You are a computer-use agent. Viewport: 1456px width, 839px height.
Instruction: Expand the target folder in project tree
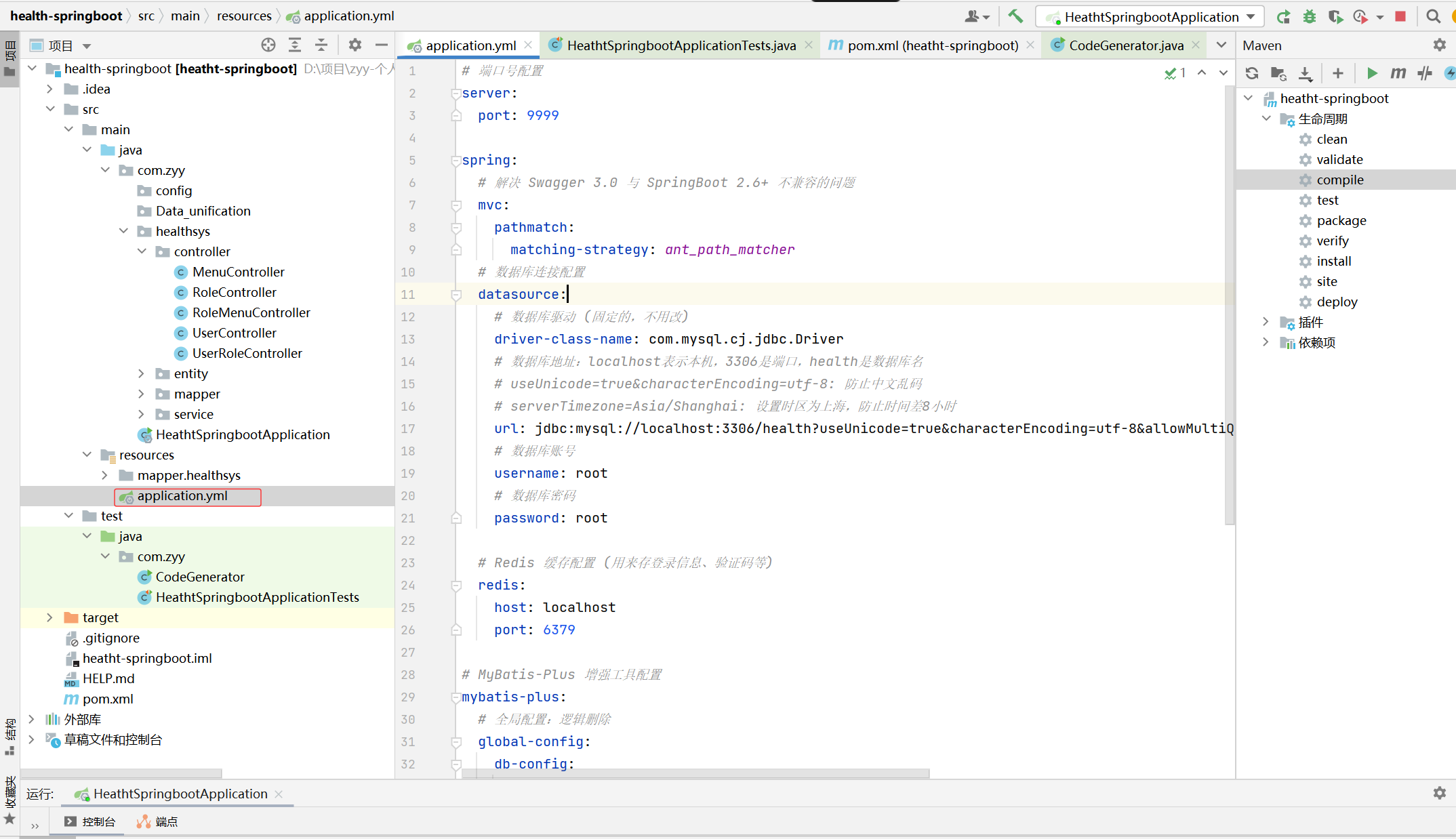coord(49,617)
